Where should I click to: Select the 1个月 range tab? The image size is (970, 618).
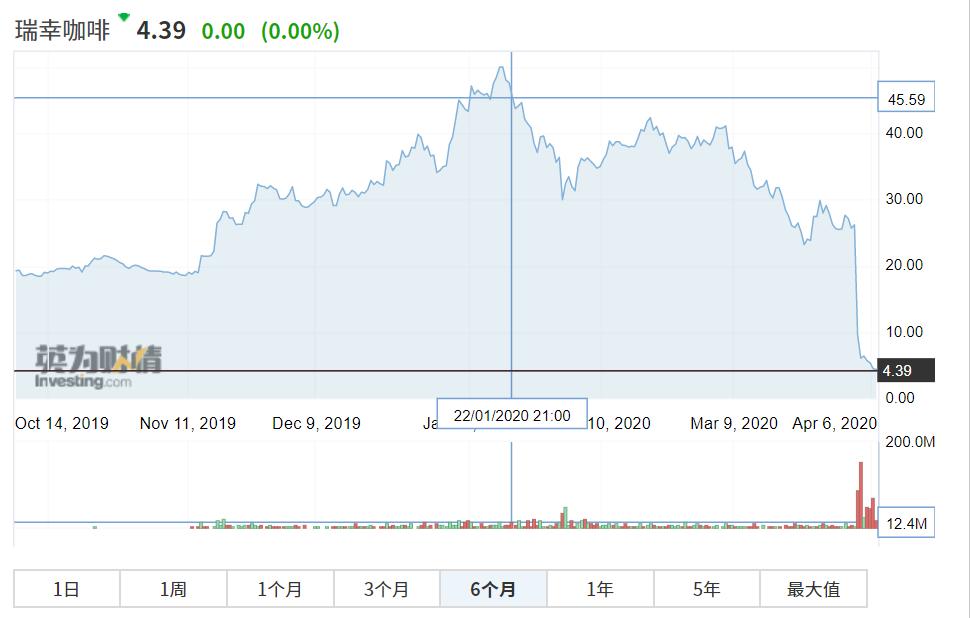pos(280,589)
